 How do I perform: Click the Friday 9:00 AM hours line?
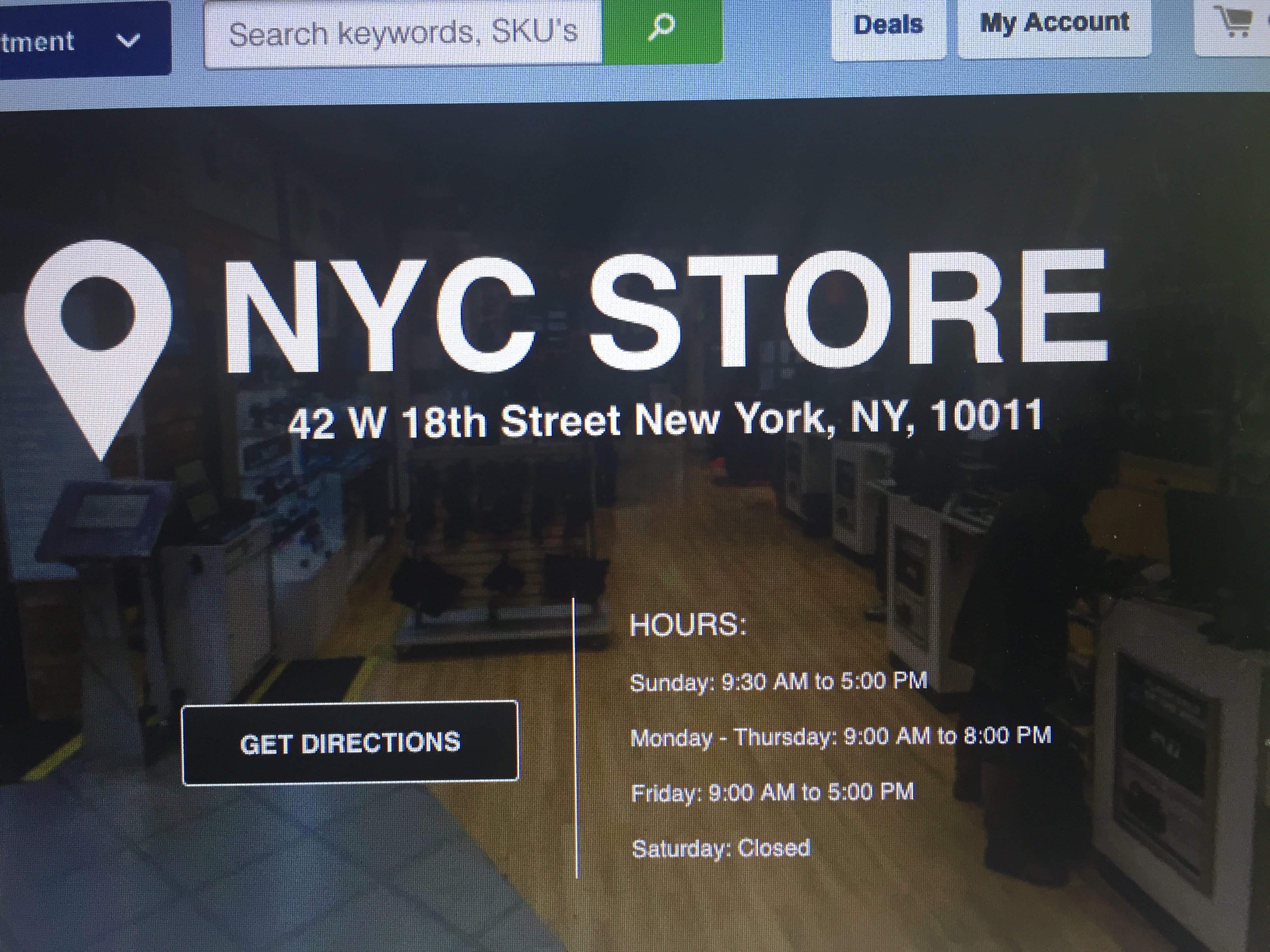(x=772, y=793)
